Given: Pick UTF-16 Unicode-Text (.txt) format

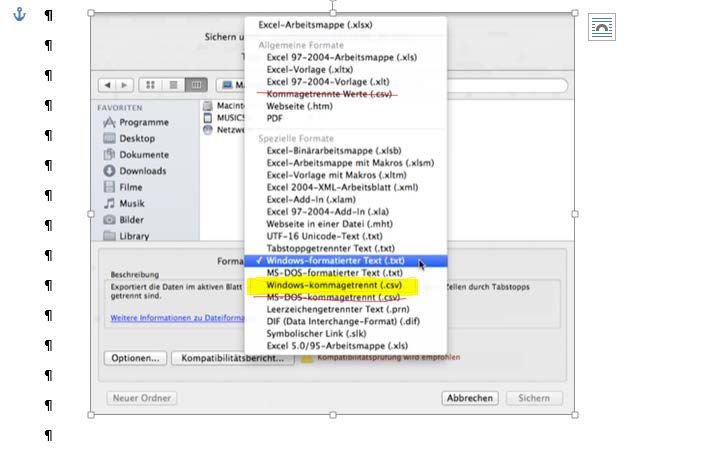Looking at the screenshot, I should [324, 236].
